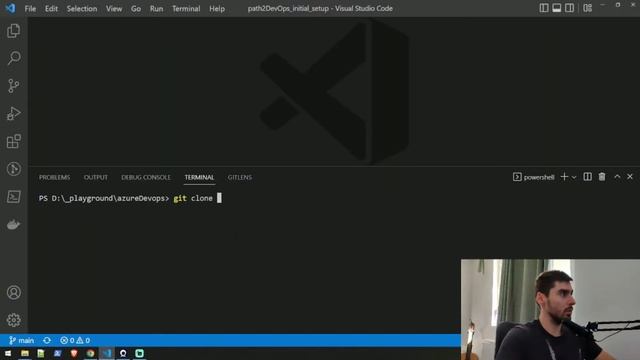This screenshot has height=360, width=640.
Task: Create a new terminal with plus icon
Action: click(x=564, y=177)
